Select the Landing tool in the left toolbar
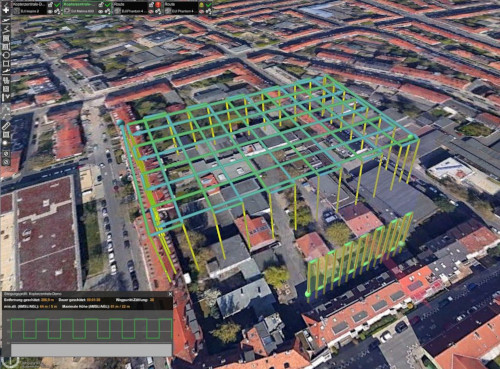Screen dimensions: 500x369 pos(6,71)
